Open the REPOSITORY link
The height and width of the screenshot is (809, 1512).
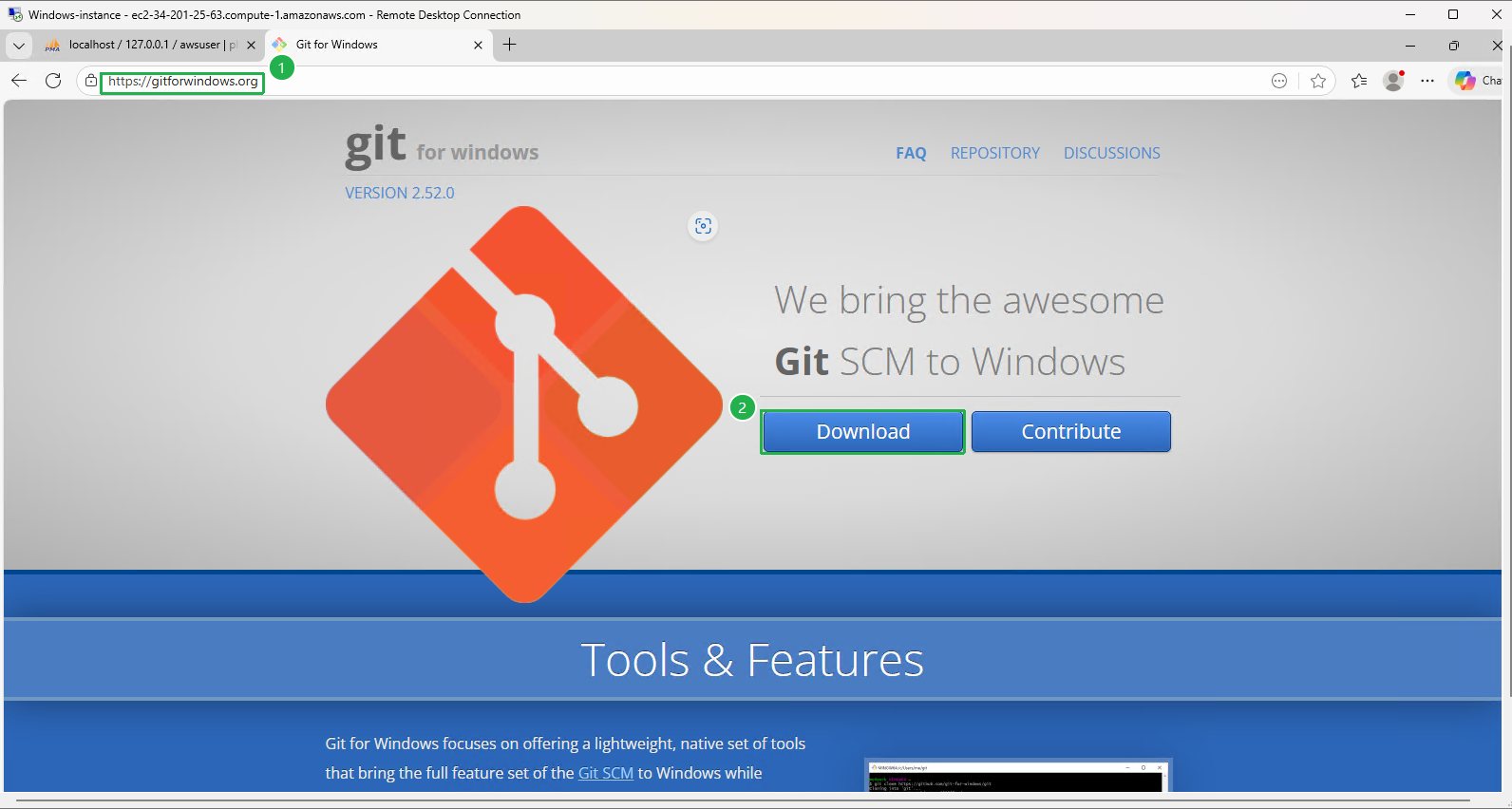pos(995,153)
